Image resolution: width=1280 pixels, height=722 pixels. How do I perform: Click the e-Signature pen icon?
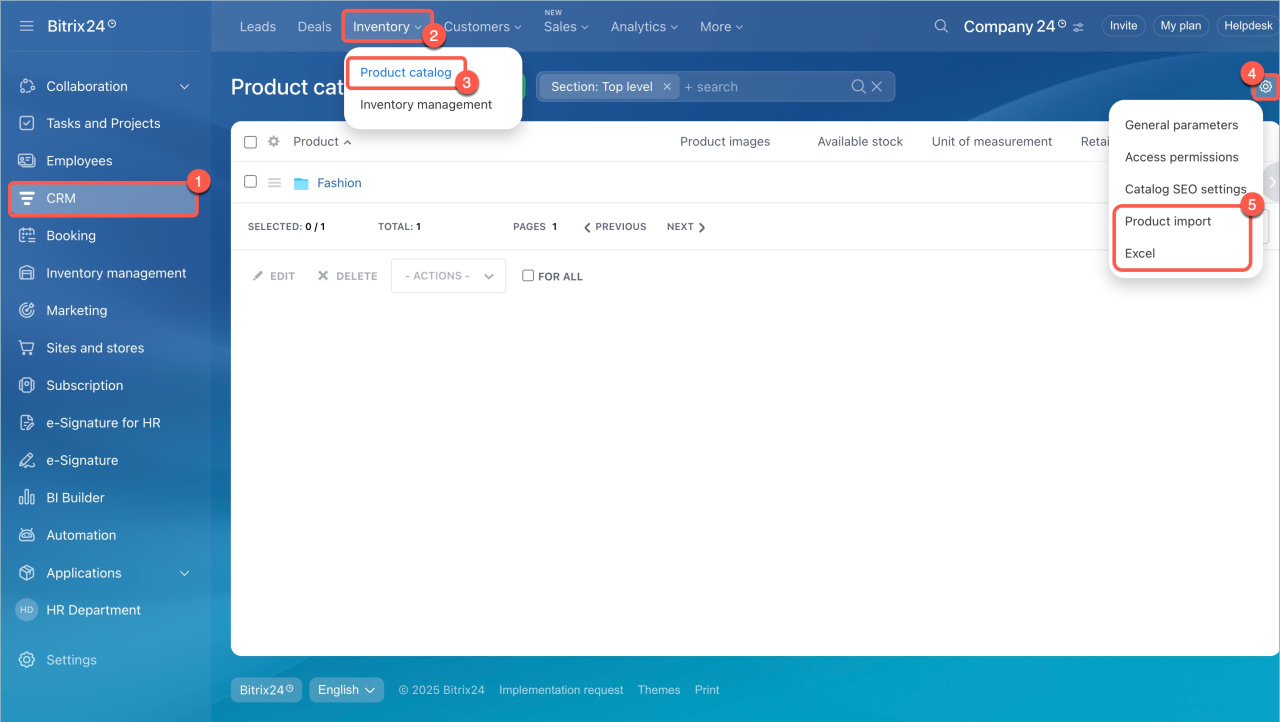27,461
